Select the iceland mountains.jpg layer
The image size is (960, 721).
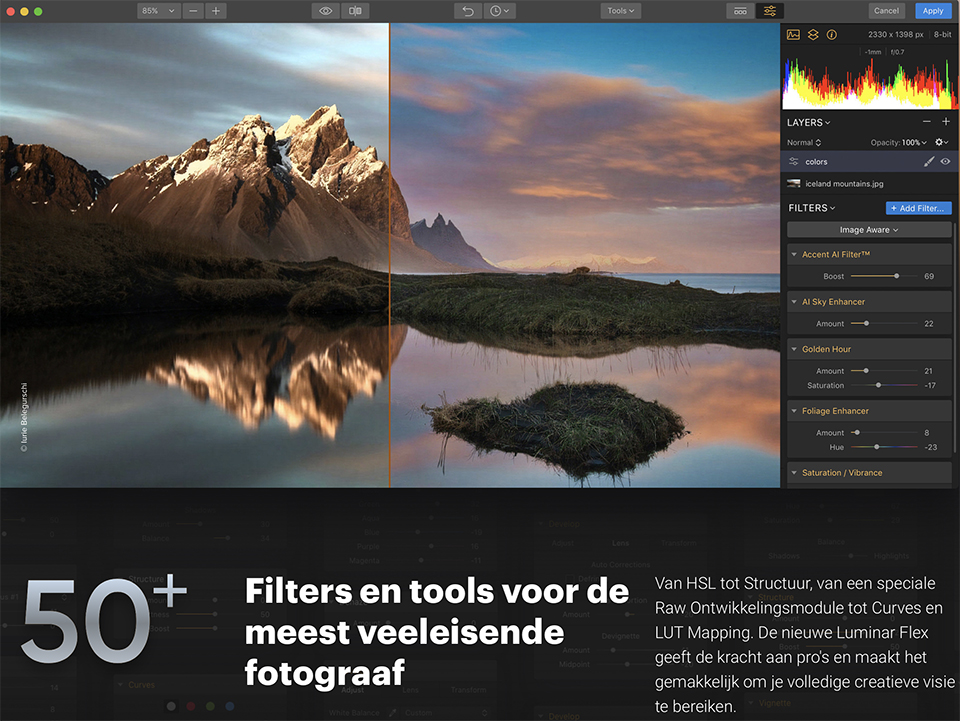click(869, 184)
